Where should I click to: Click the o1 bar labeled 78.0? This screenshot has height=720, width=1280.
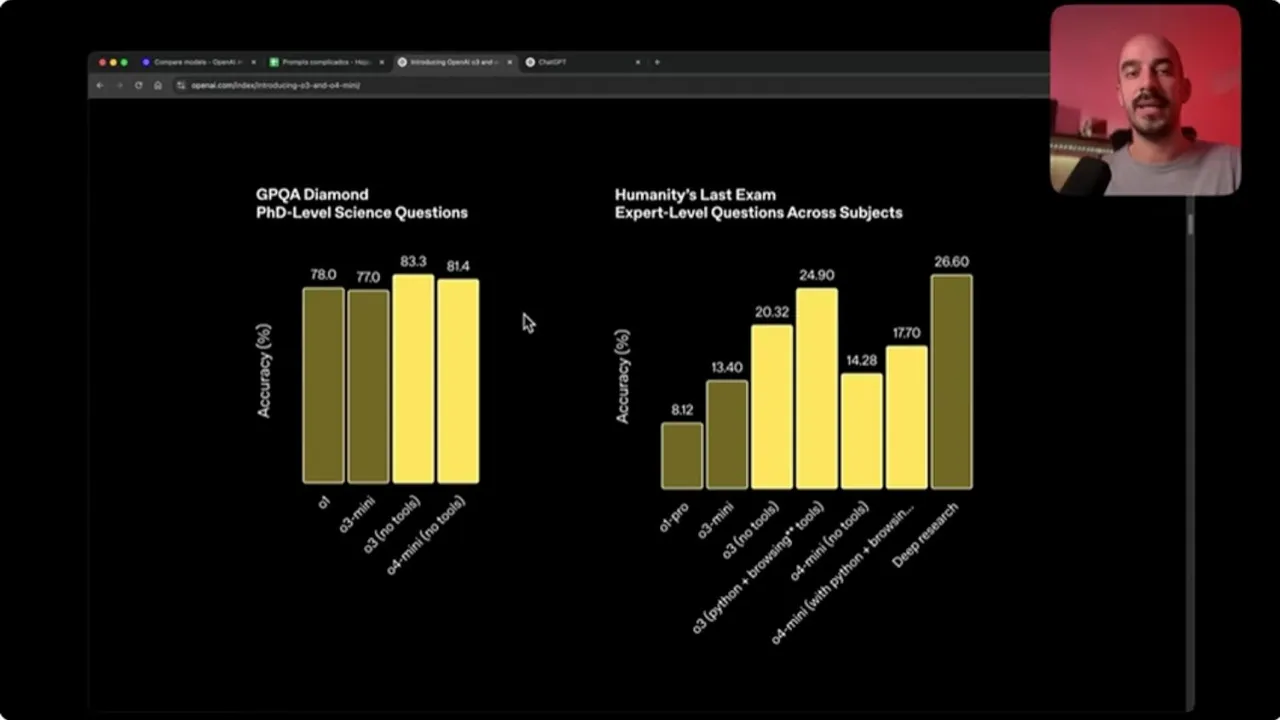click(323, 386)
